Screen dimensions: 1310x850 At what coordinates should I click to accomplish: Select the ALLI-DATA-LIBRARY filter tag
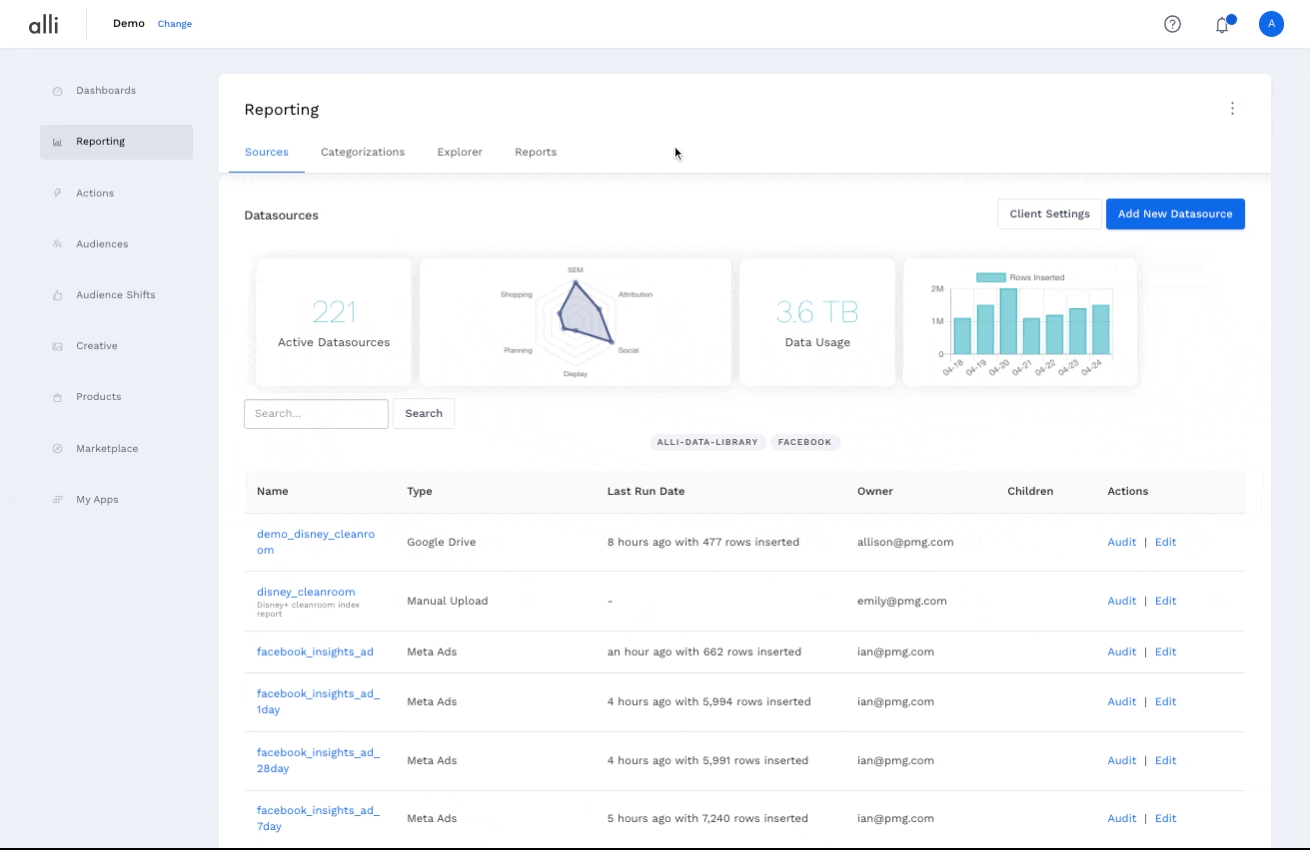[708, 442]
